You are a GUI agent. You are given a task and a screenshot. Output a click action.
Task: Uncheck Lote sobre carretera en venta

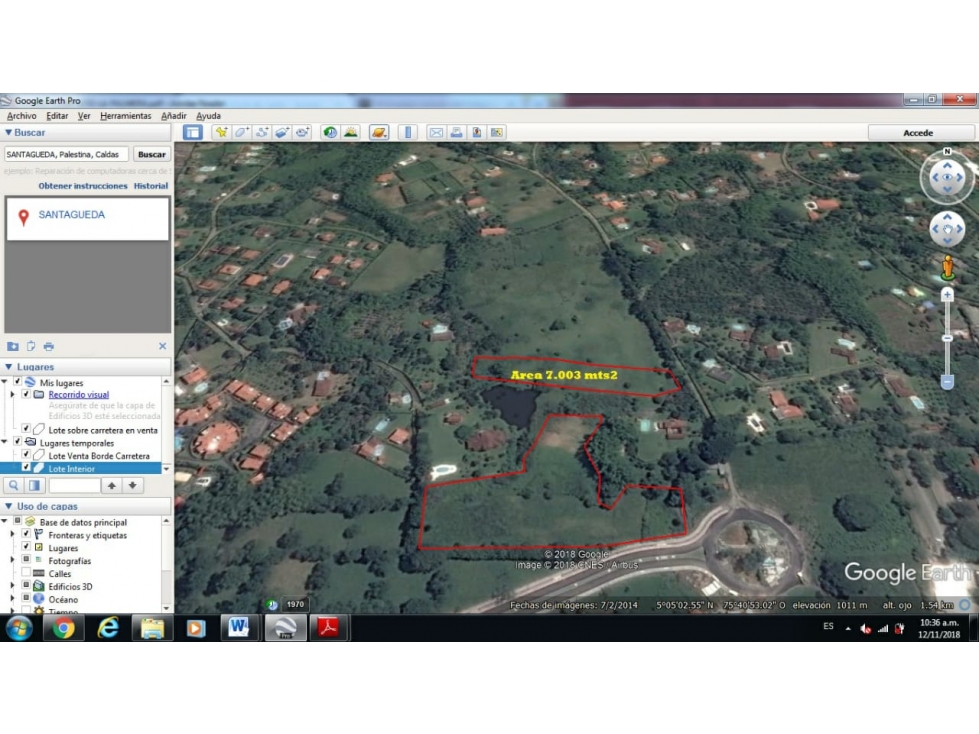[26, 429]
